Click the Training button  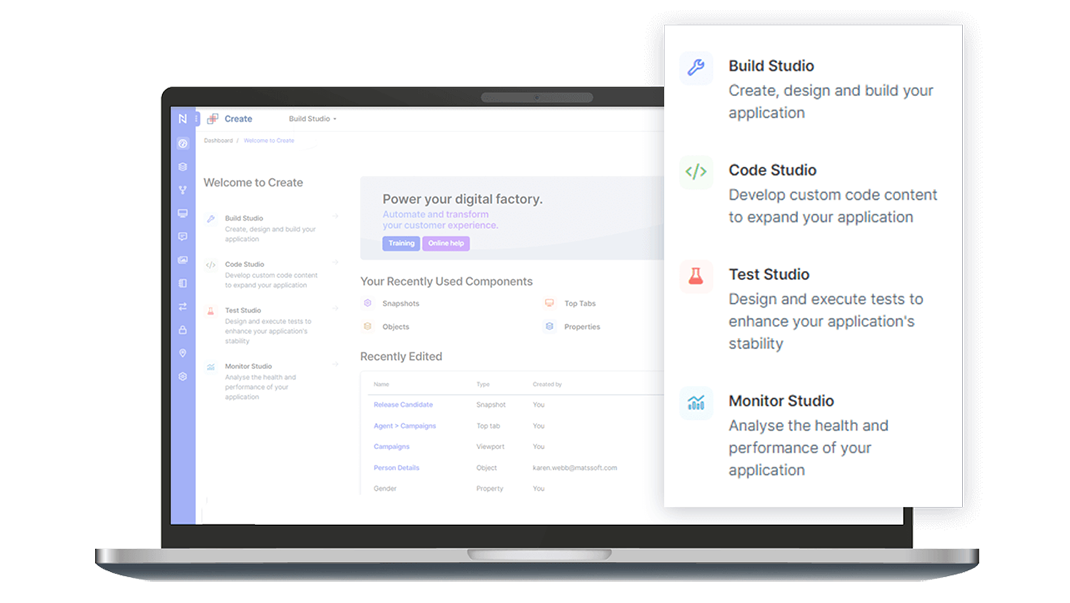coord(401,243)
